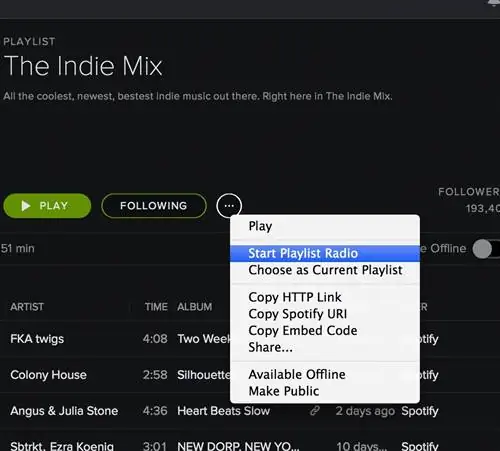Open album Two Weeks in the FKA twigs row
The height and width of the screenshot is (451, 500).
click(204, 339)
